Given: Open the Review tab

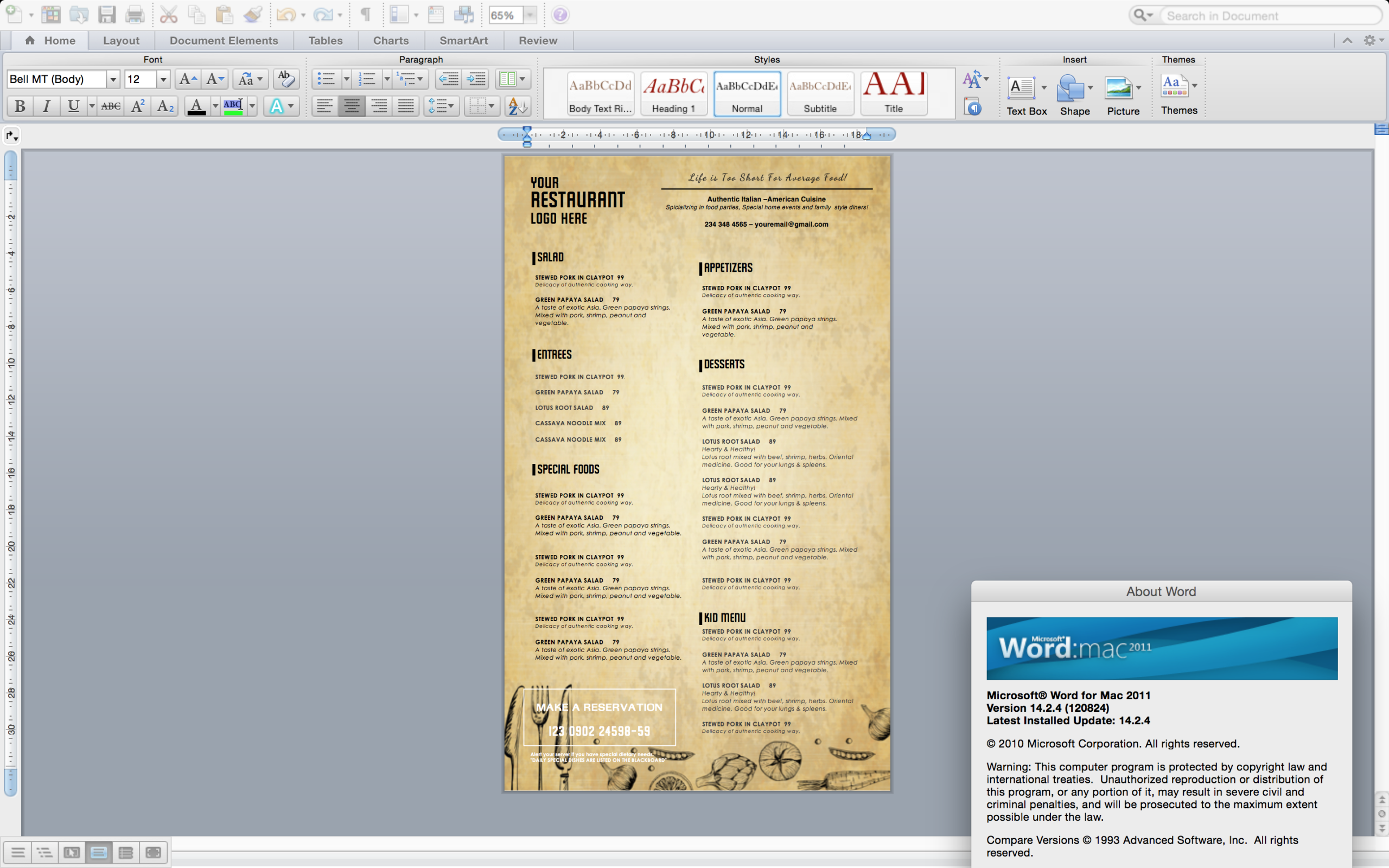Looking at the screenshot, I should point(538,40).
